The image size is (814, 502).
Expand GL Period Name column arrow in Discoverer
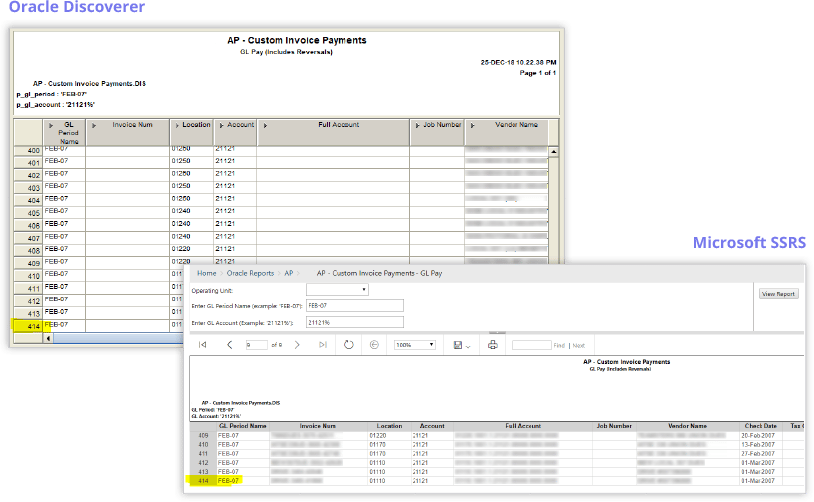[51, 126]
